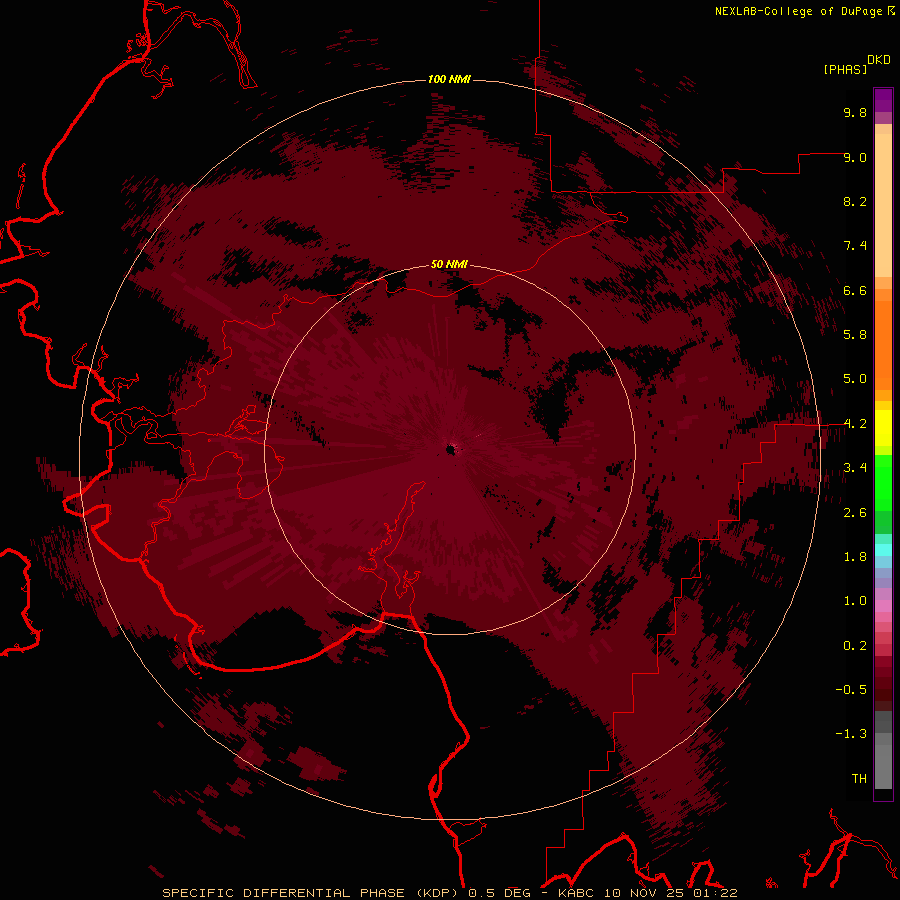Click the -1.3 scale value

point(851,734)
